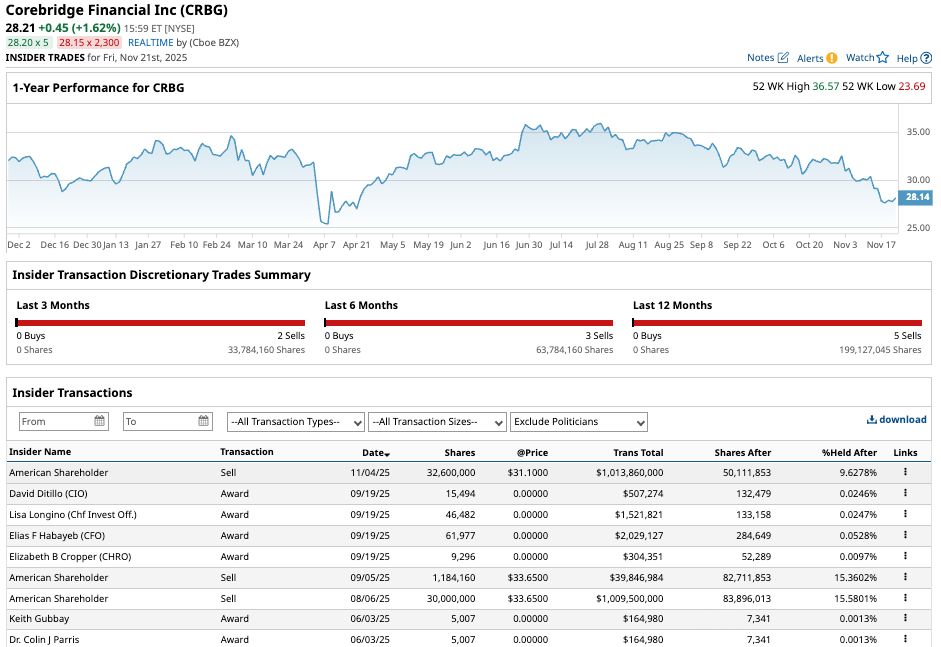This screenshot has width=941, height=647.
Task: Expand the All Transaction Sizes dropdown
Action: tap(437, 422)
